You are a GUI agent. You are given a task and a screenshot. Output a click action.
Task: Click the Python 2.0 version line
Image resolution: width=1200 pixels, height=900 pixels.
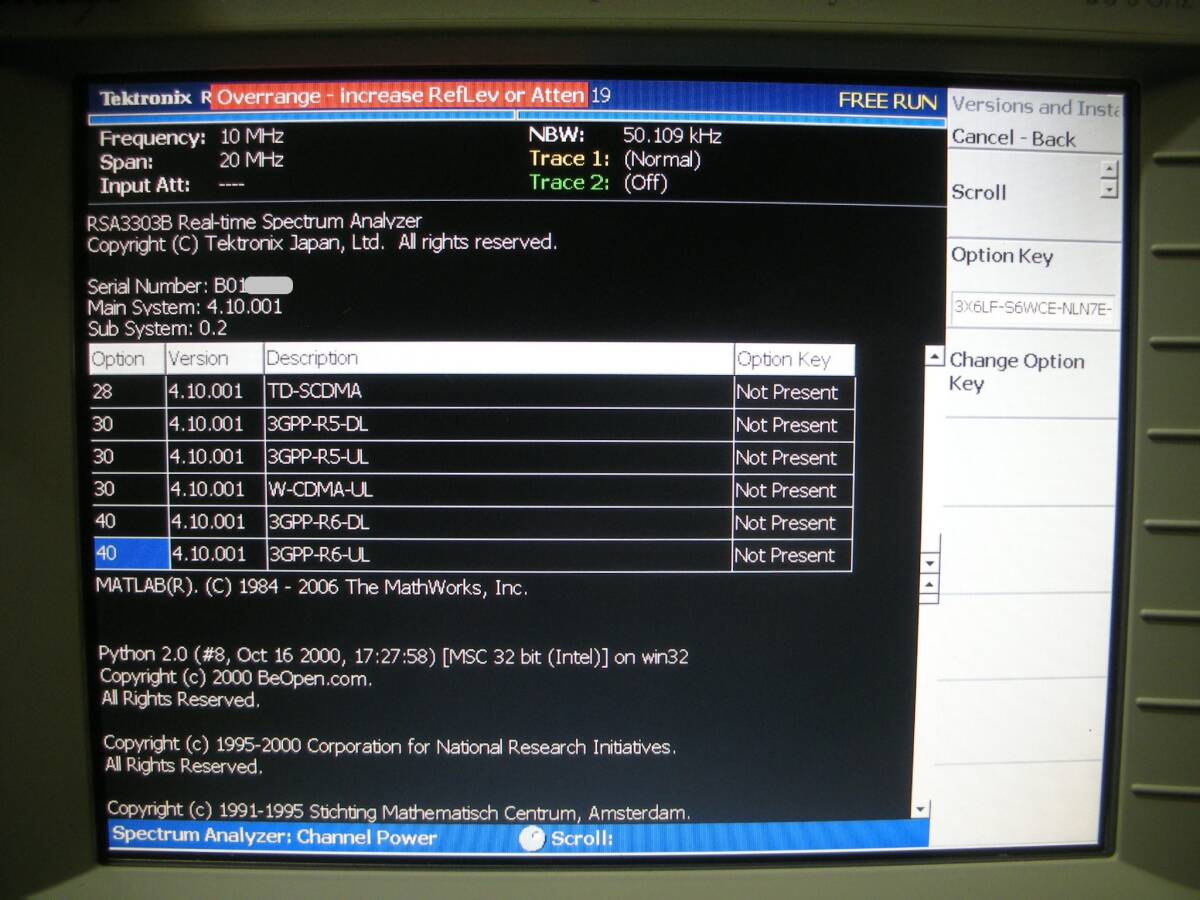tap(394, 656)
